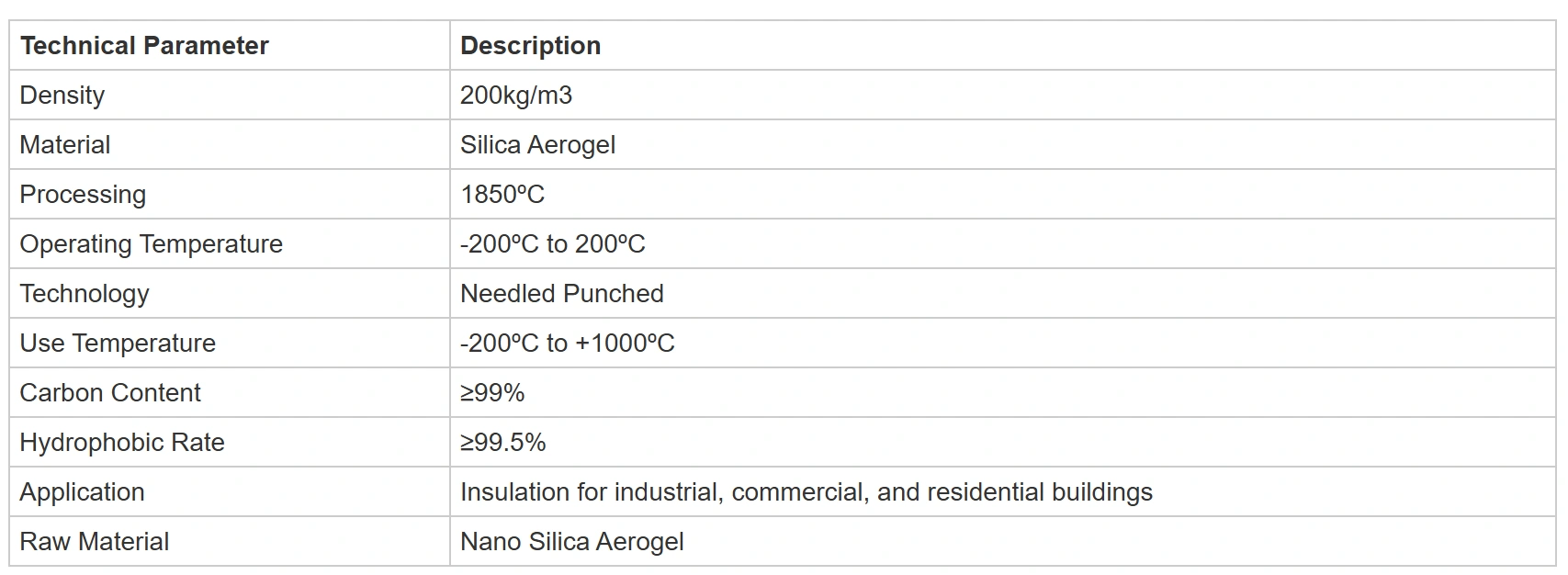Click the Hydrophobic Rate label

[x=122, y=443]
